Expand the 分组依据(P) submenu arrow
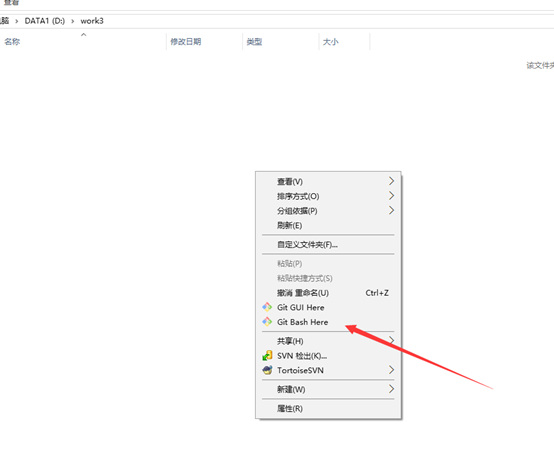The image size is (554, 466). [x=391, y=211]
